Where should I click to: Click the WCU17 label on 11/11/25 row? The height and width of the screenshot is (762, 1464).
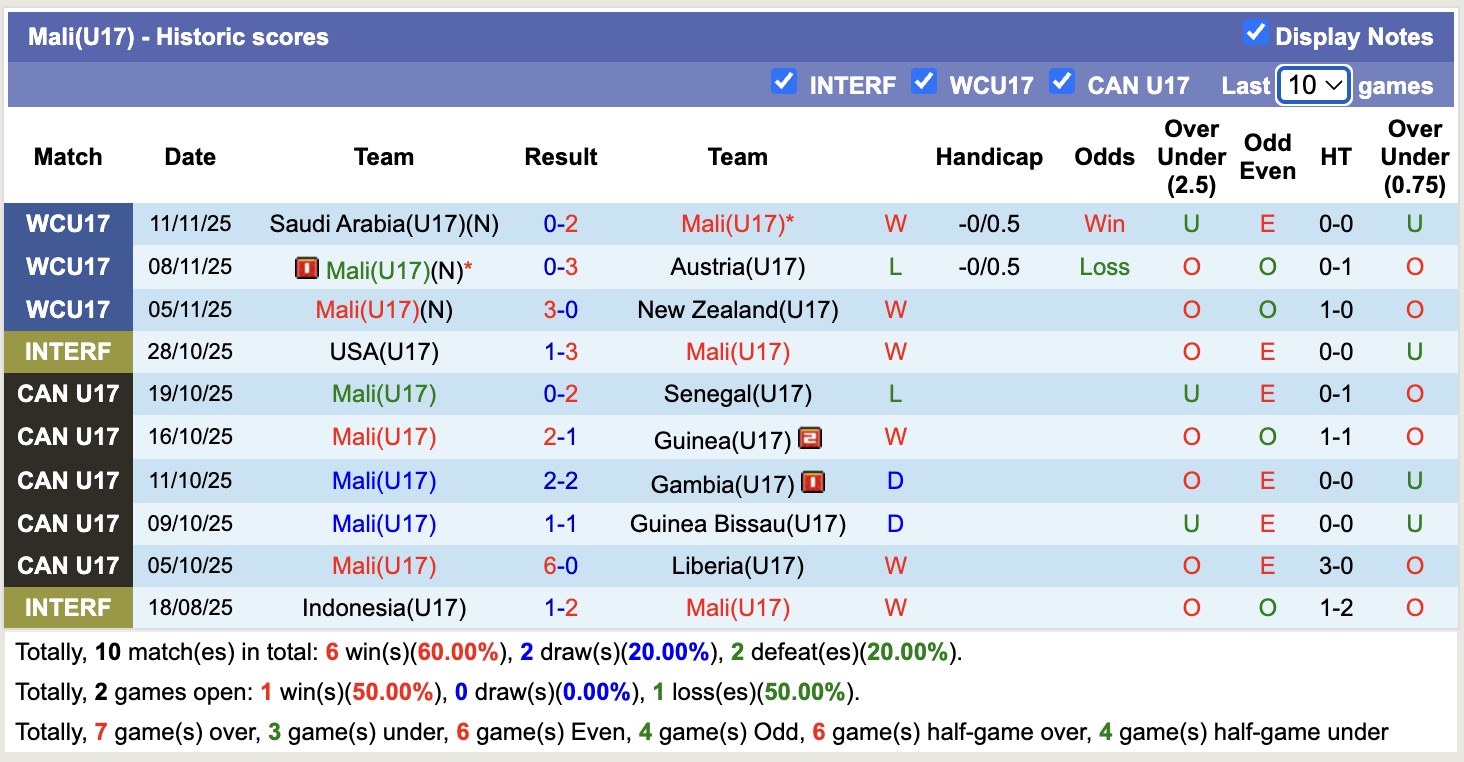pyautogui.click(x=68, y=224)
